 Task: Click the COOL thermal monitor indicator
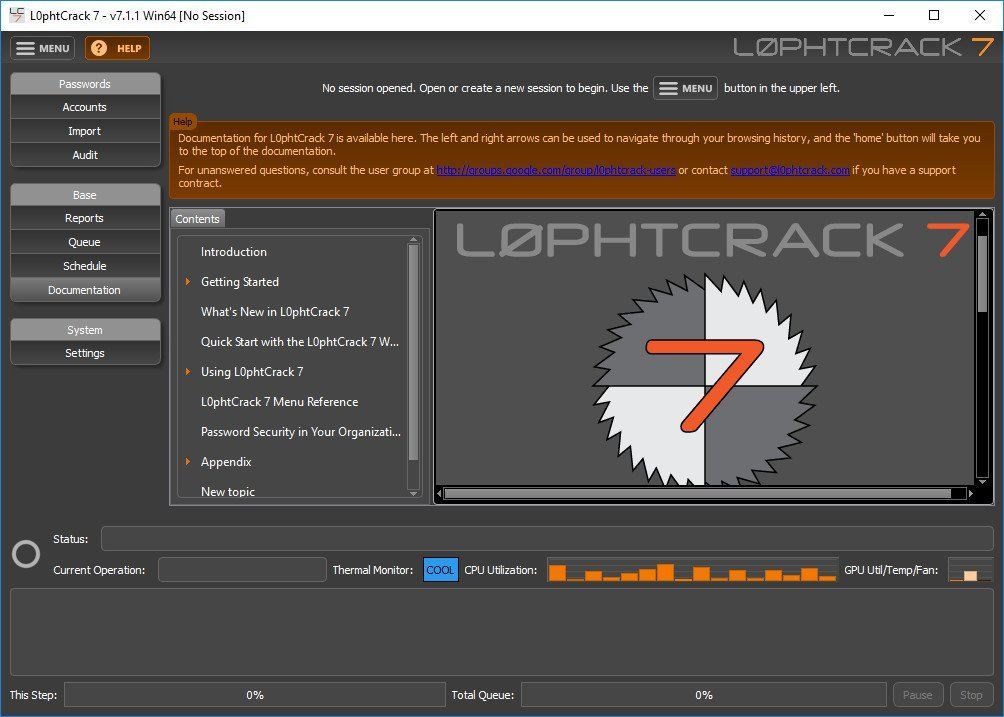(440, 570)
